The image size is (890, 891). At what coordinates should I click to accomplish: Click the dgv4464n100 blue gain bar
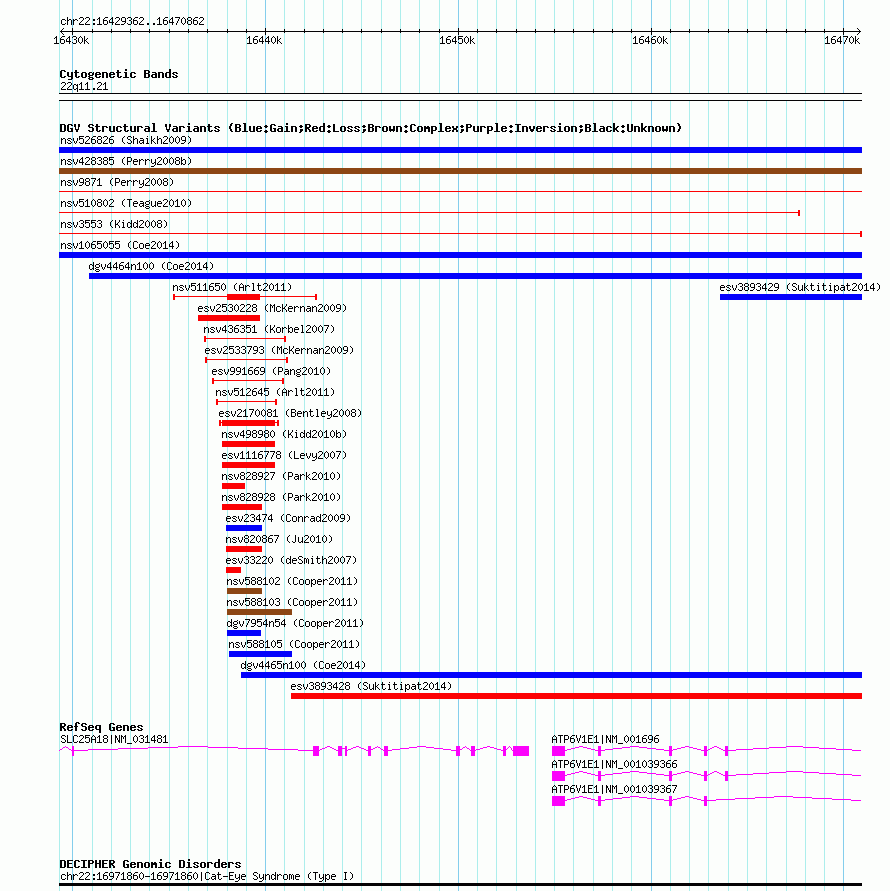pyautogui.click(x=476, y=276)
